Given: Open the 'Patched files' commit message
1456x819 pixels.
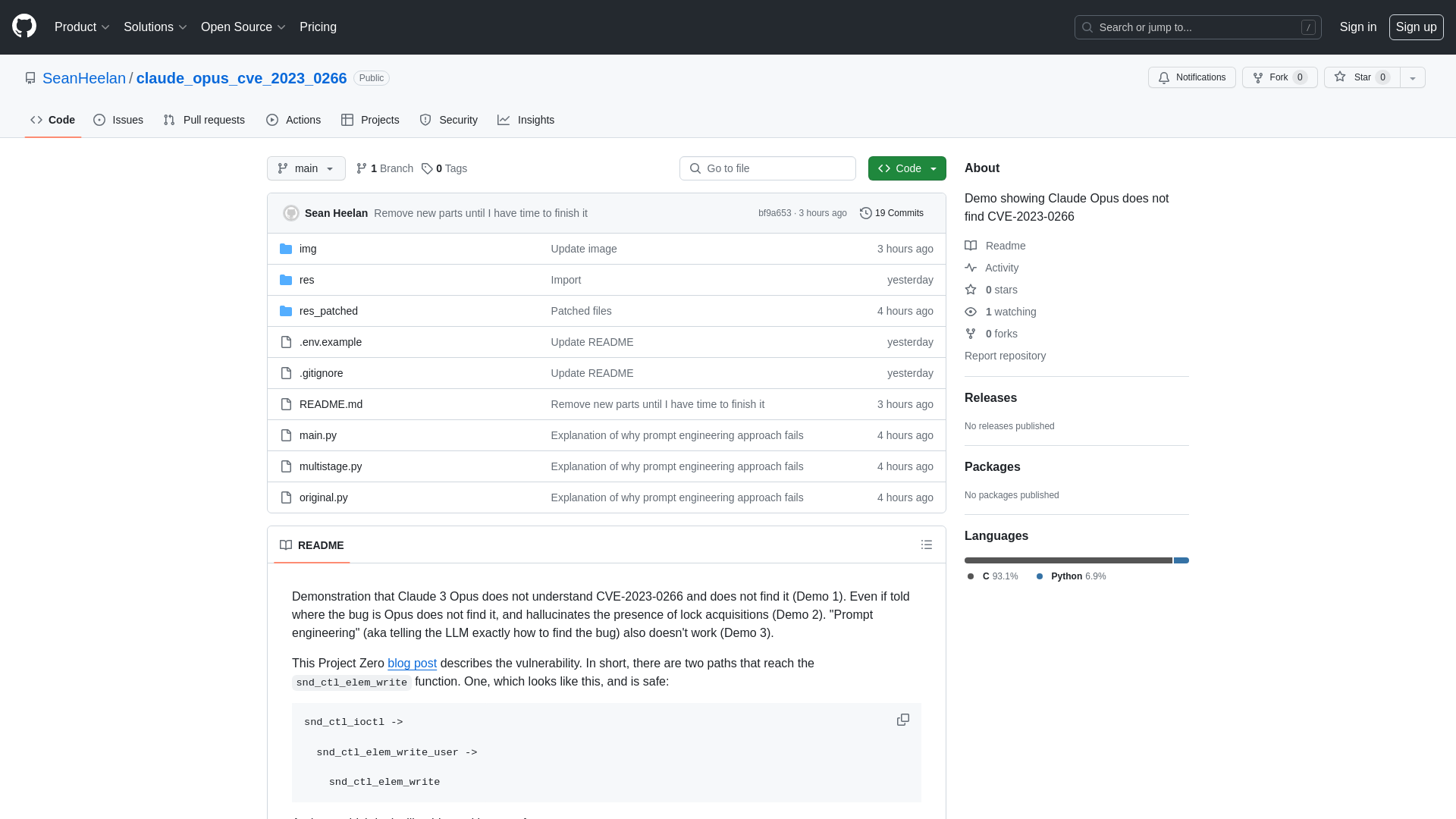Looking at the screenshot, I should [x=581, y=311].
